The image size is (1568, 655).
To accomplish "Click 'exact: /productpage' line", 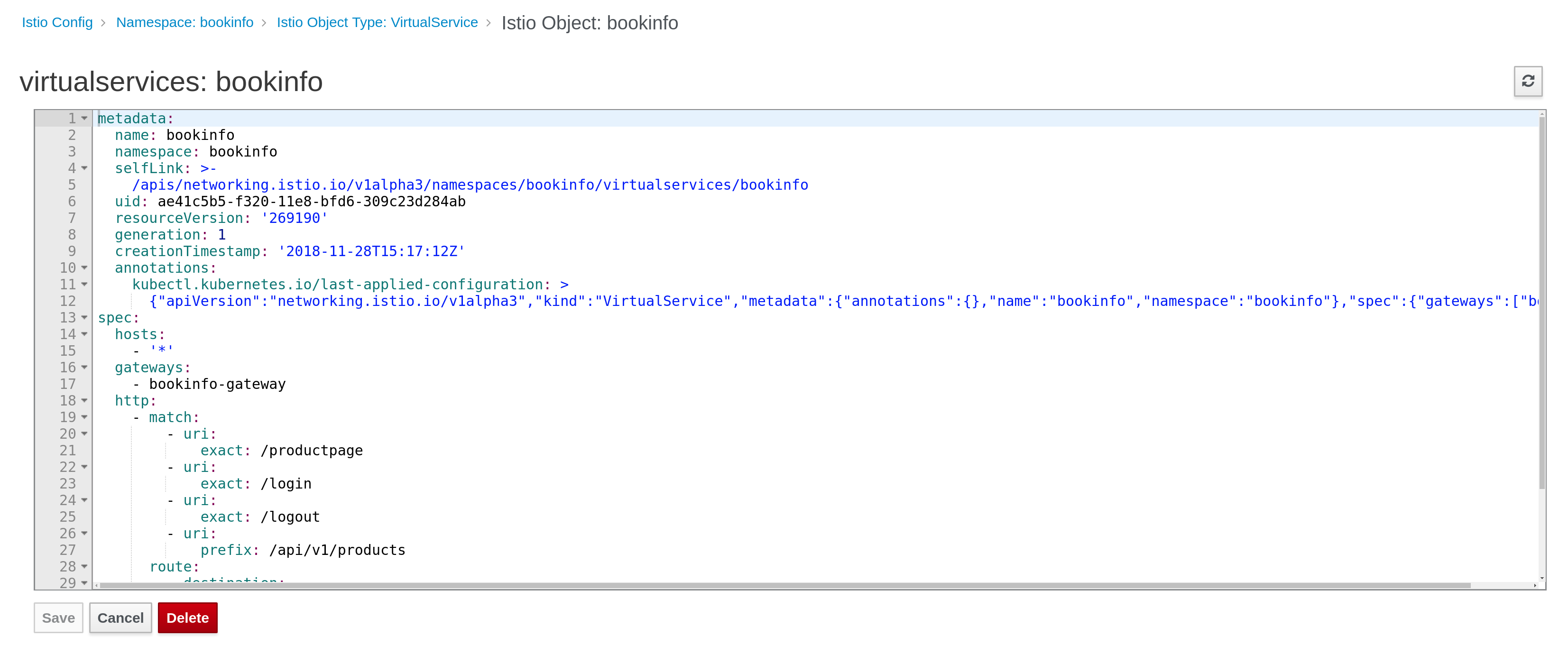I will pyautogui.click(x=282, y=451).
